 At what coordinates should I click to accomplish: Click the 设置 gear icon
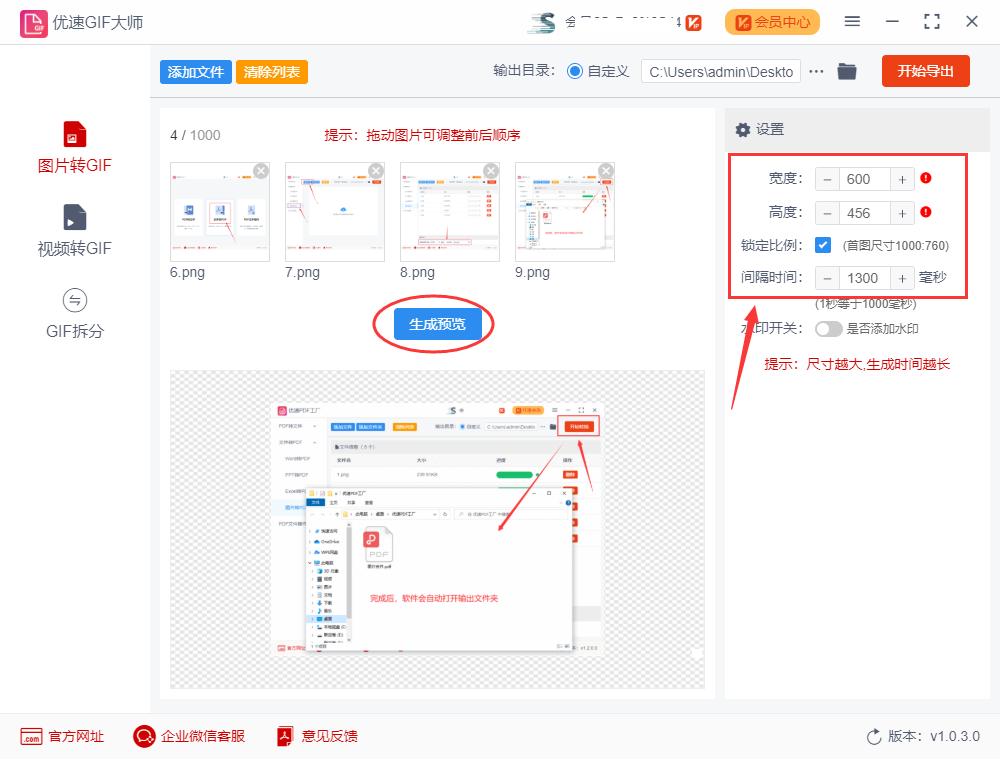click(x=742, y=130)
